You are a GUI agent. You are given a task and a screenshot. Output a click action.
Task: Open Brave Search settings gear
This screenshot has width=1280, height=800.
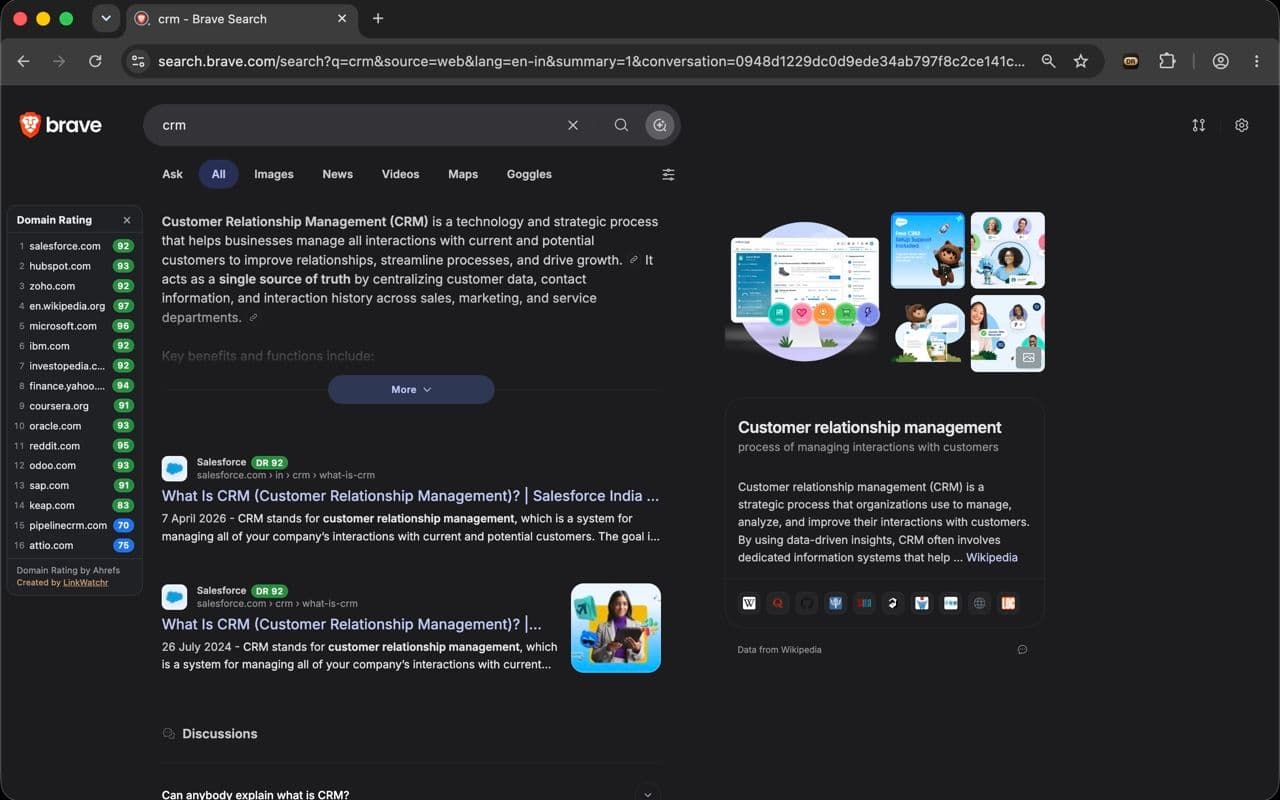(1241, 125)
